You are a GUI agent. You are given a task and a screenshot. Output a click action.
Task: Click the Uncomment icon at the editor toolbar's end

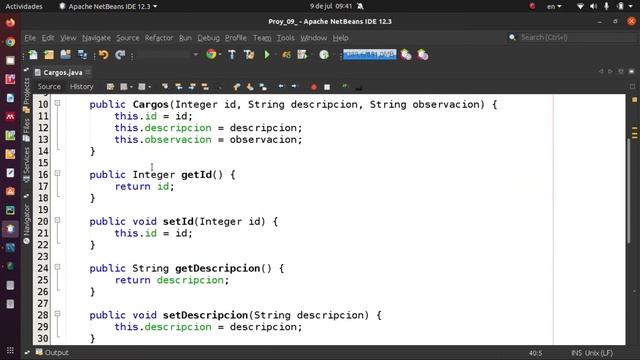[359, 87]
